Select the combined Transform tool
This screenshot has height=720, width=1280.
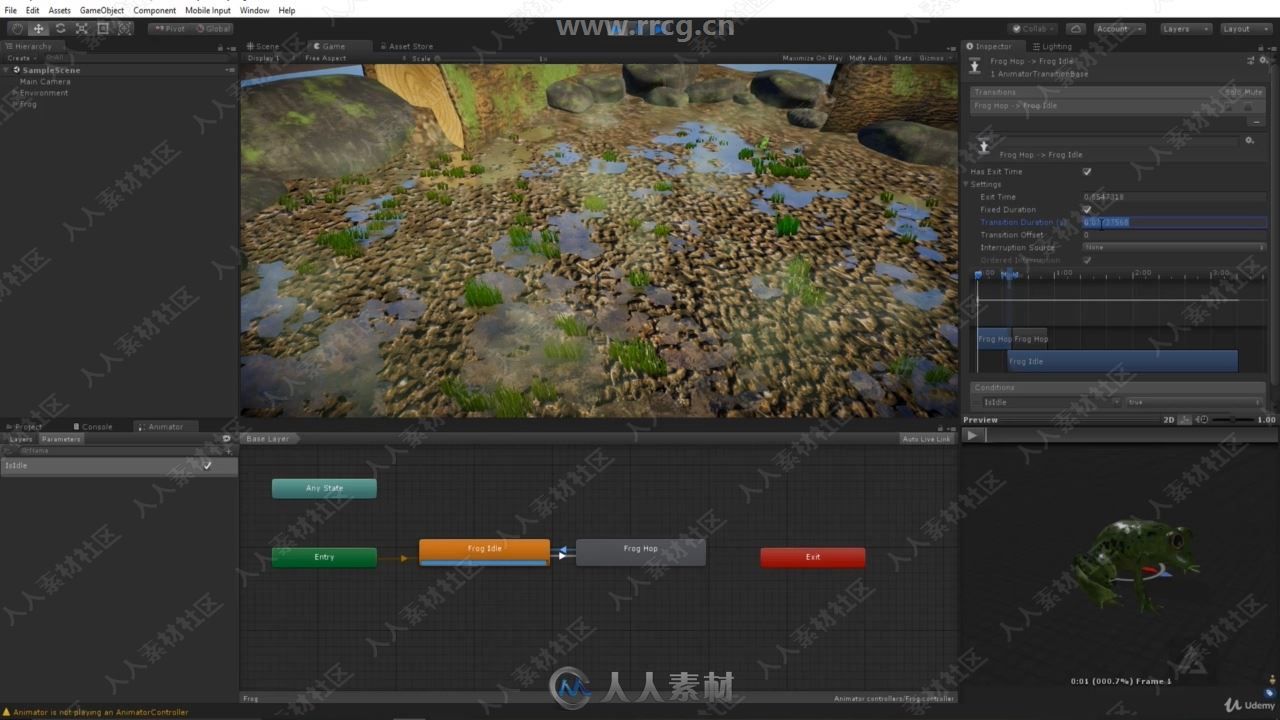point(125,29)
